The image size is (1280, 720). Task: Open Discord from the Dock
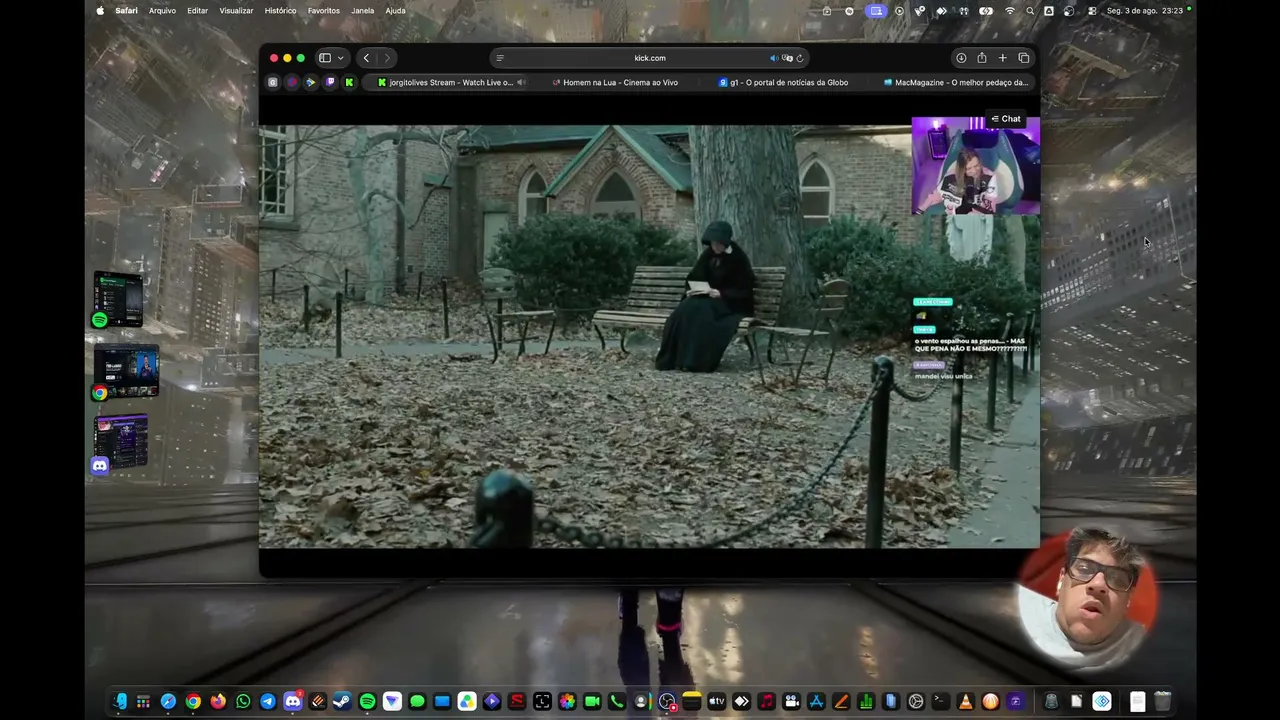pyautogui.click(x=293, y=701)
